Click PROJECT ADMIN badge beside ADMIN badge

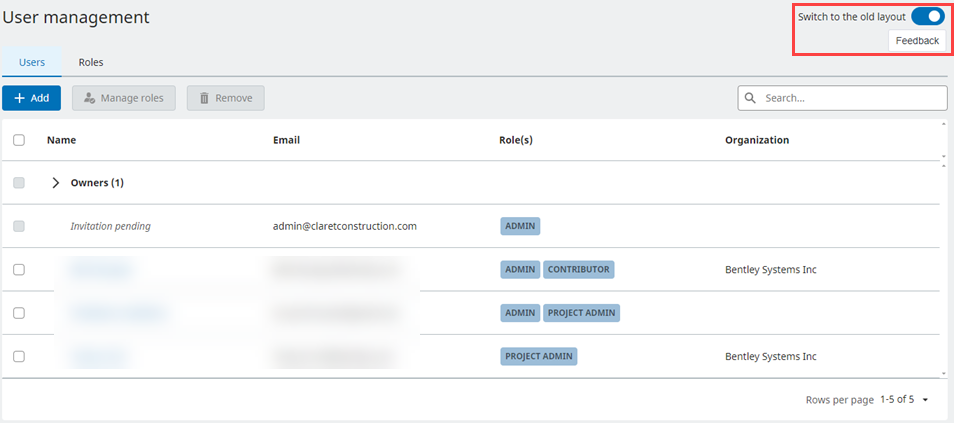(581, 313)
